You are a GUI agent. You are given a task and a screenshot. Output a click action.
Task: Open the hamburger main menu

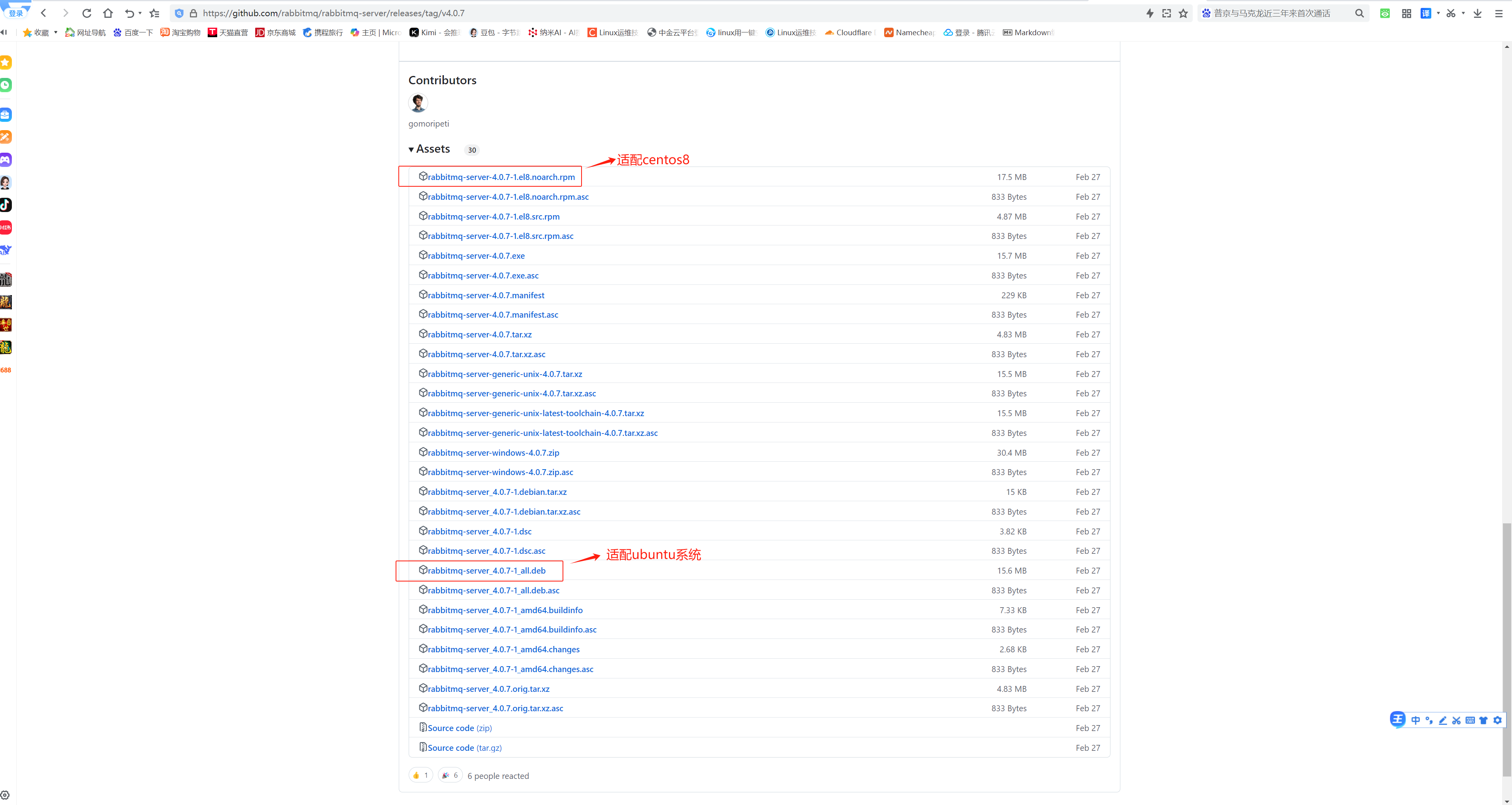coord(1499,13)
